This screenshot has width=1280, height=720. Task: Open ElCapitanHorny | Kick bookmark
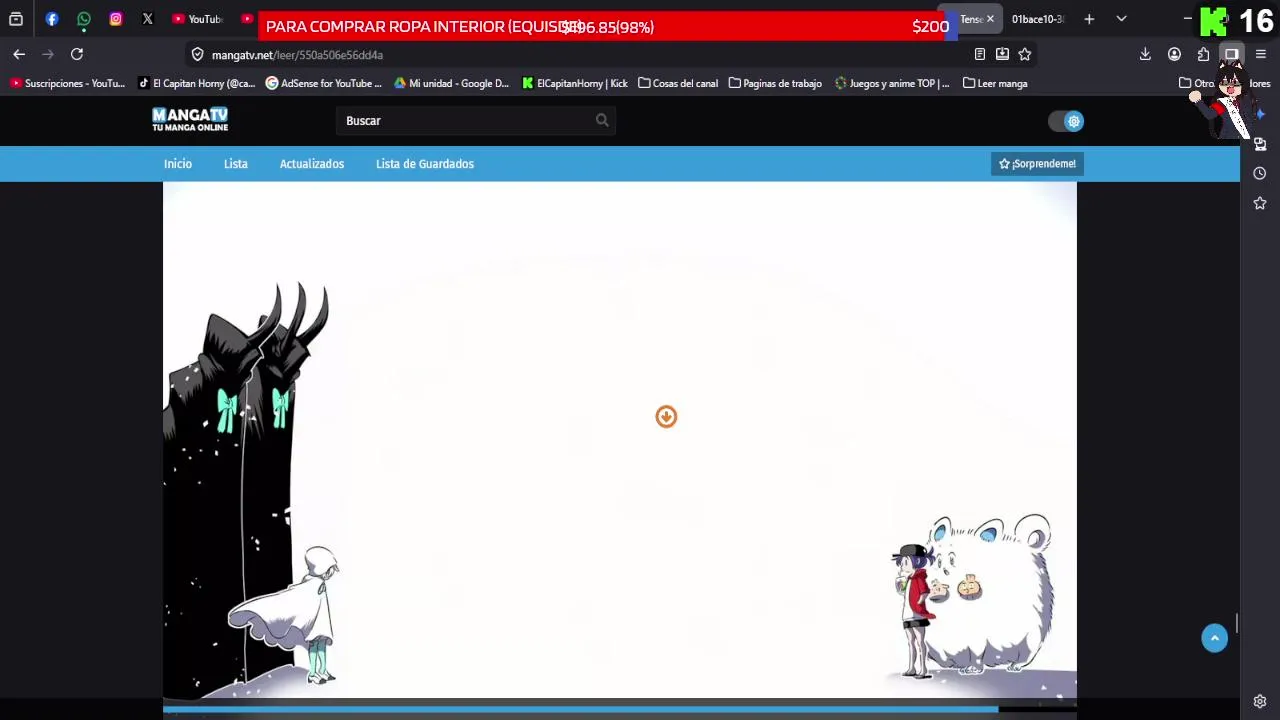(x=575, y=83)
